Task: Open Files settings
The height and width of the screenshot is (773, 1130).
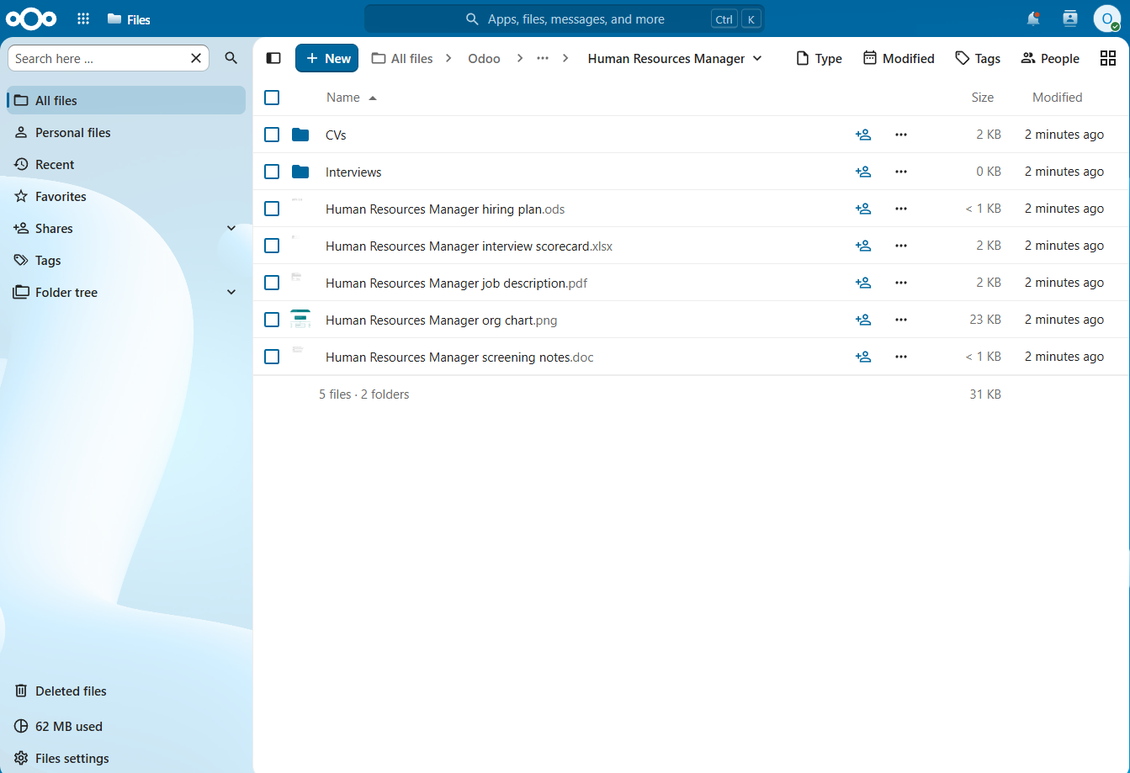Action: (x=126, y=758)
